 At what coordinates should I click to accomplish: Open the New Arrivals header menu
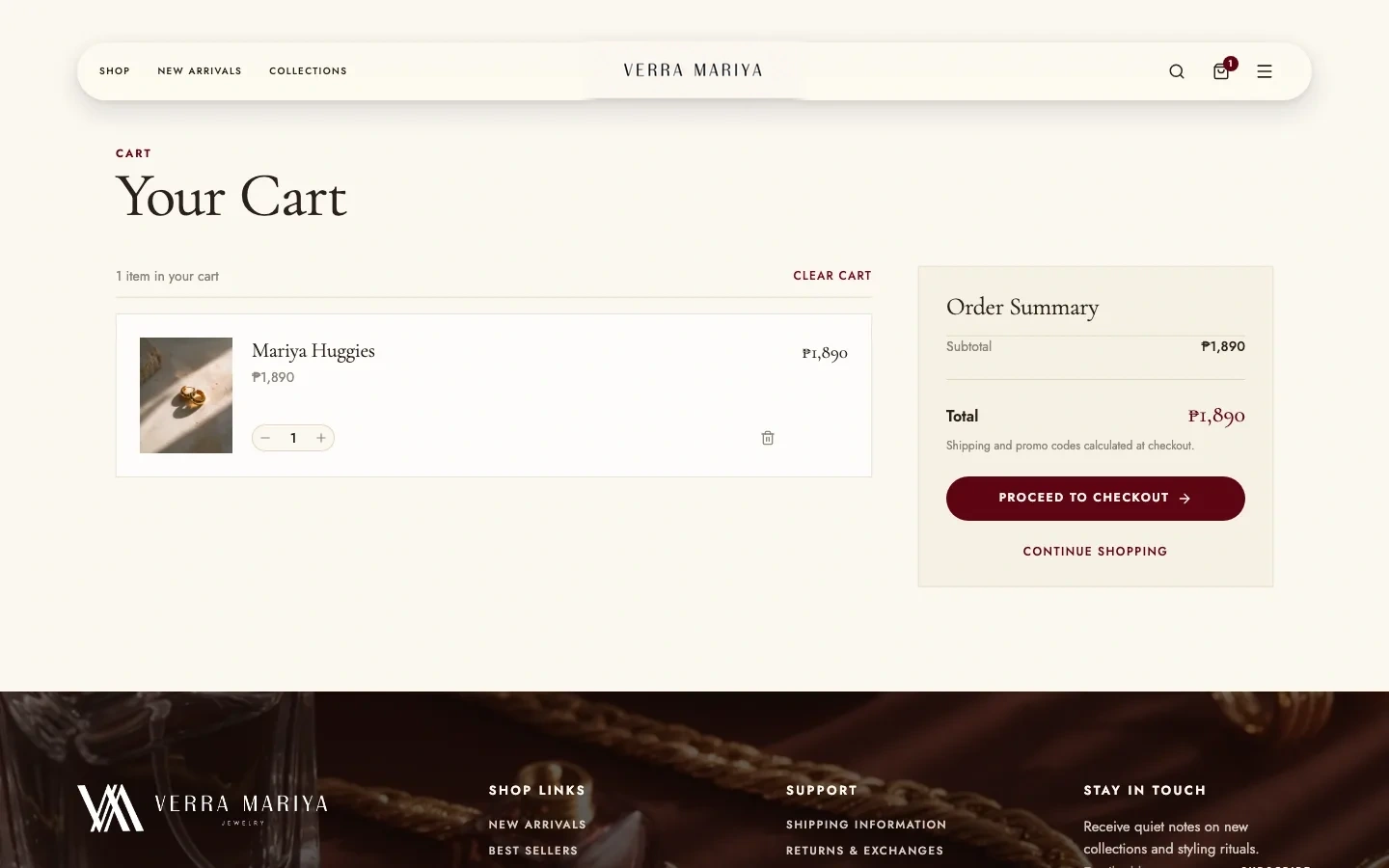[x=200, y=71]
